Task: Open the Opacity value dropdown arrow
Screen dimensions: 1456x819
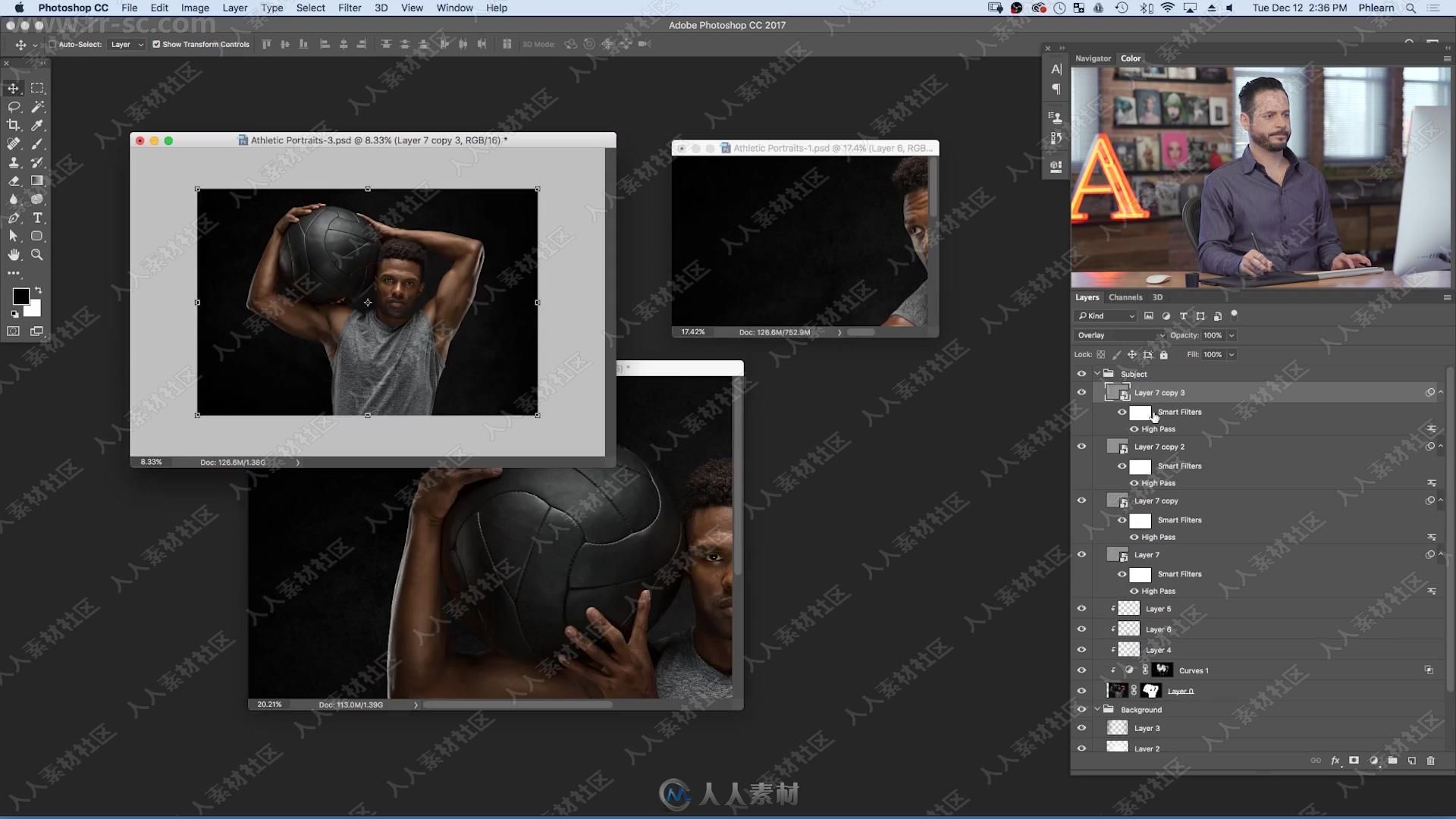Action: (x=1232, y=335)
